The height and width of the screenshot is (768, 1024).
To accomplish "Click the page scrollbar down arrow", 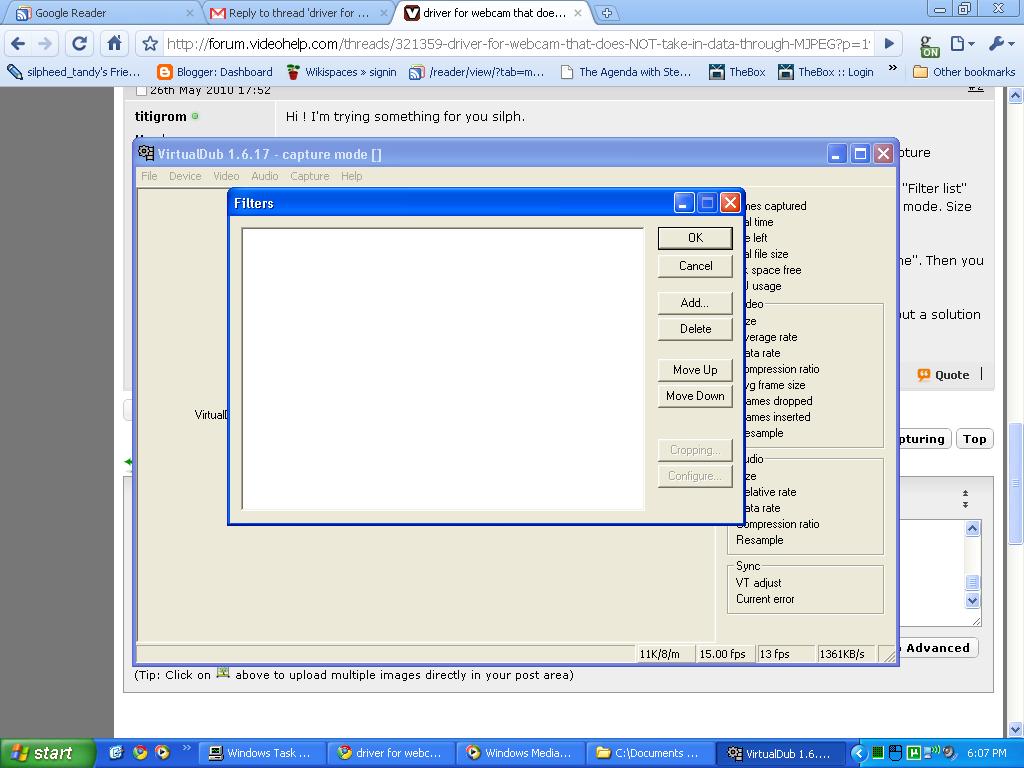I will point(1016,729).
